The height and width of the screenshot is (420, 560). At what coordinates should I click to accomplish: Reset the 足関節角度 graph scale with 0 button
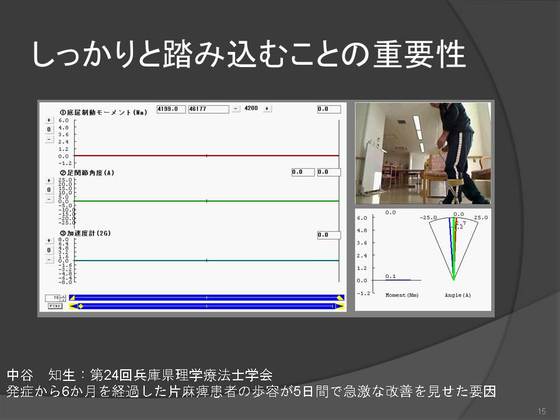(x=49, y=190)
